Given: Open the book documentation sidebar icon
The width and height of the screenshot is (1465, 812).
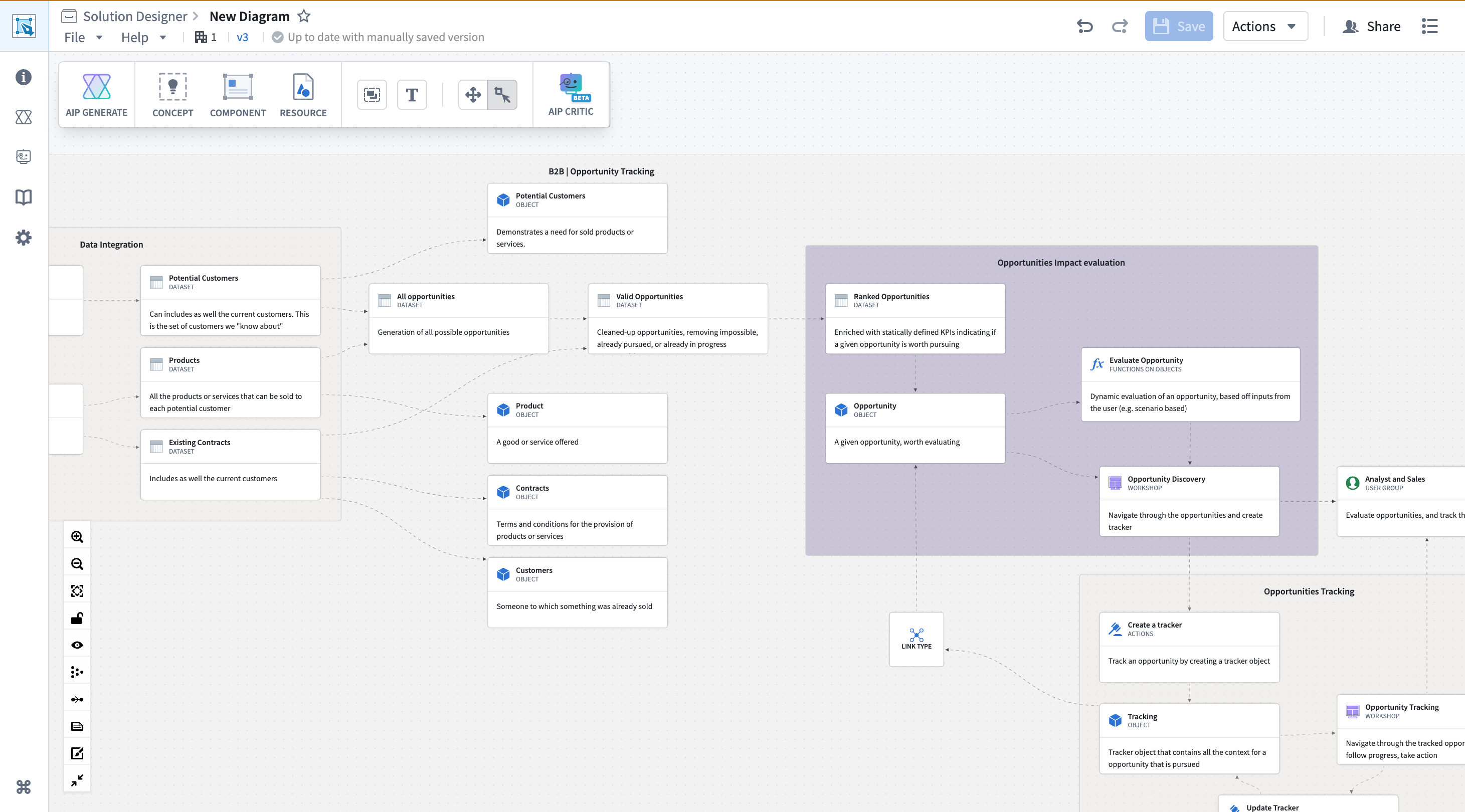Looking at the screenshot, I should click(x=24, y=197).
